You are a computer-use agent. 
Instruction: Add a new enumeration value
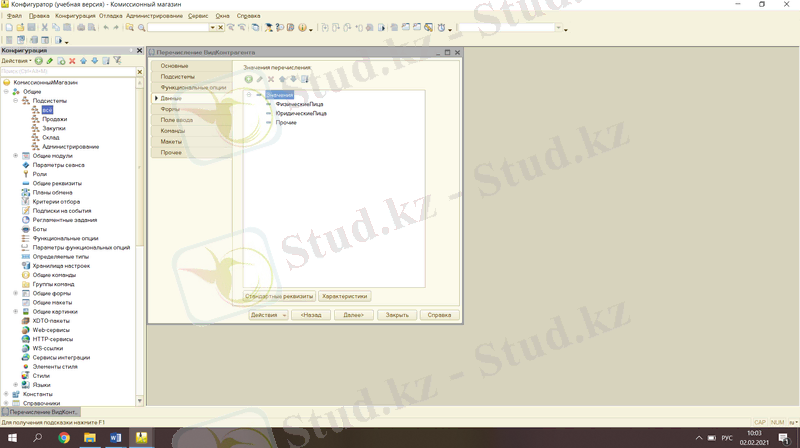[x=248, y=79]
